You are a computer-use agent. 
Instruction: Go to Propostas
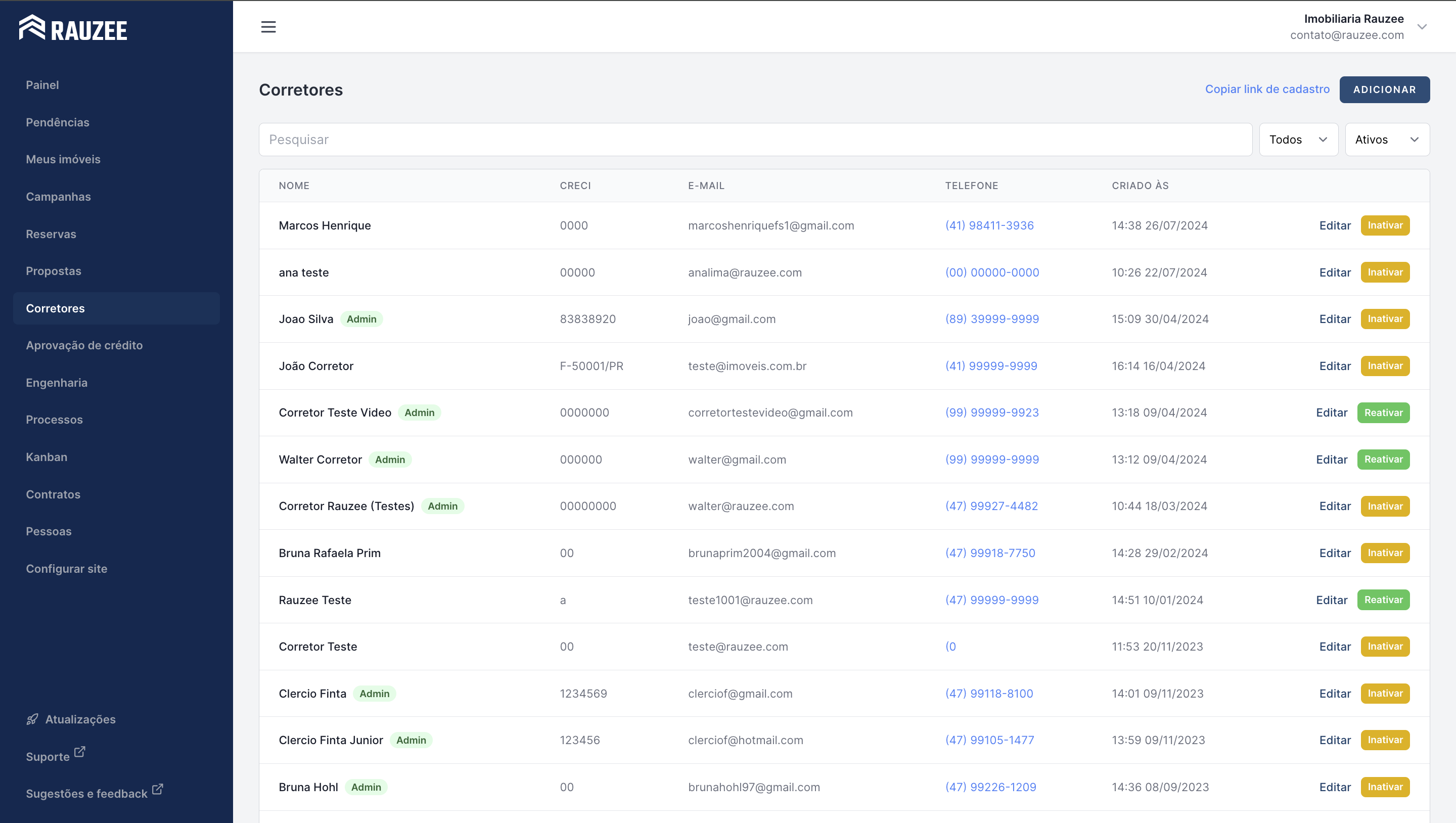[x=54, y=271]
